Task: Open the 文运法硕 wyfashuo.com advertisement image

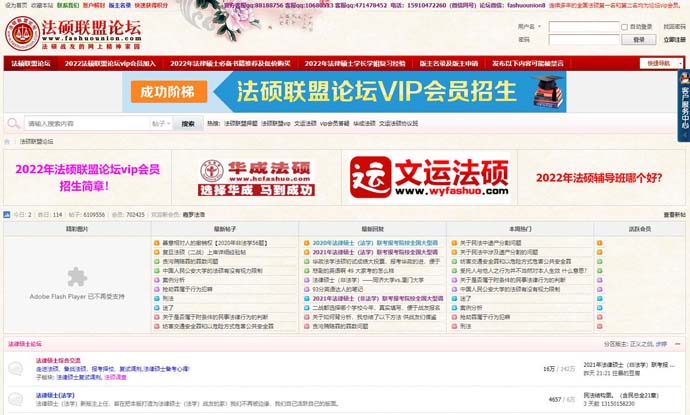Action: coord(429,178)
